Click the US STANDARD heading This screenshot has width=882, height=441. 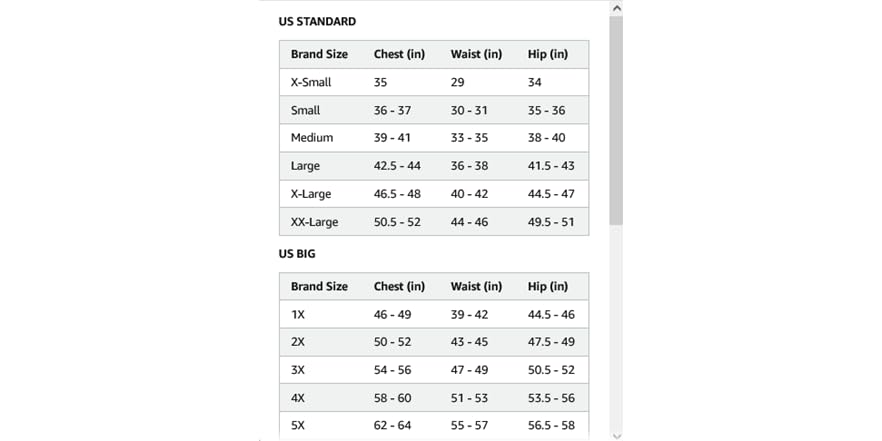tap(317, 21)
